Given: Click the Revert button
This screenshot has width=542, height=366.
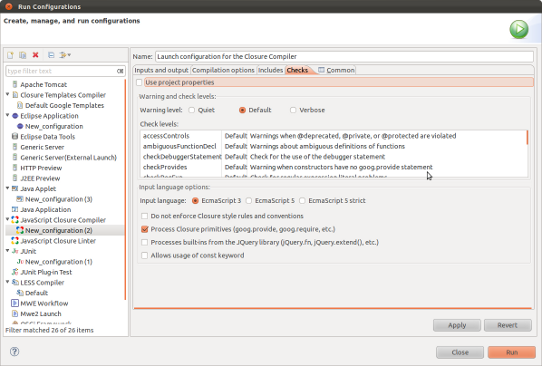Looking at the screenshot, I should (507, 325).
